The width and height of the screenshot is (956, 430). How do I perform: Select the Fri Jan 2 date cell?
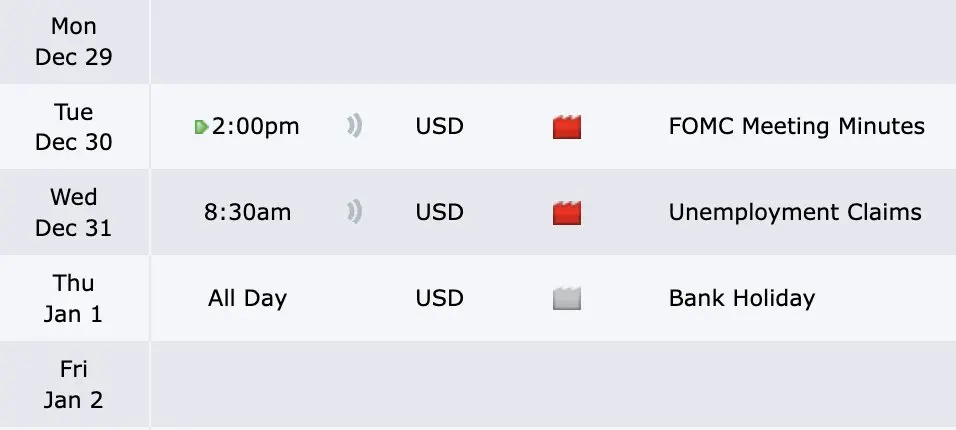click(74, 384)
